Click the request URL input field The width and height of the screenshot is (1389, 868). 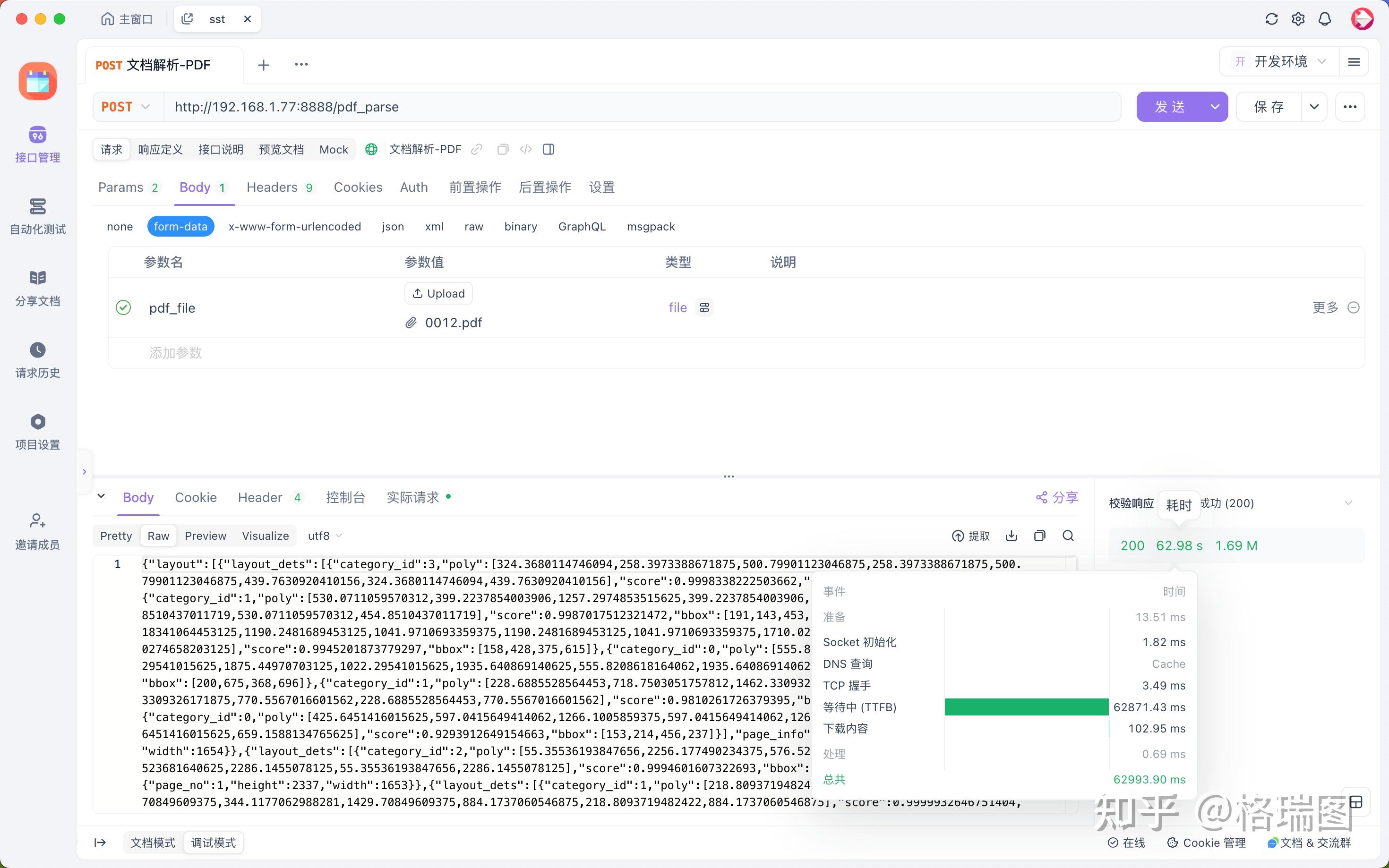(632, 107)
